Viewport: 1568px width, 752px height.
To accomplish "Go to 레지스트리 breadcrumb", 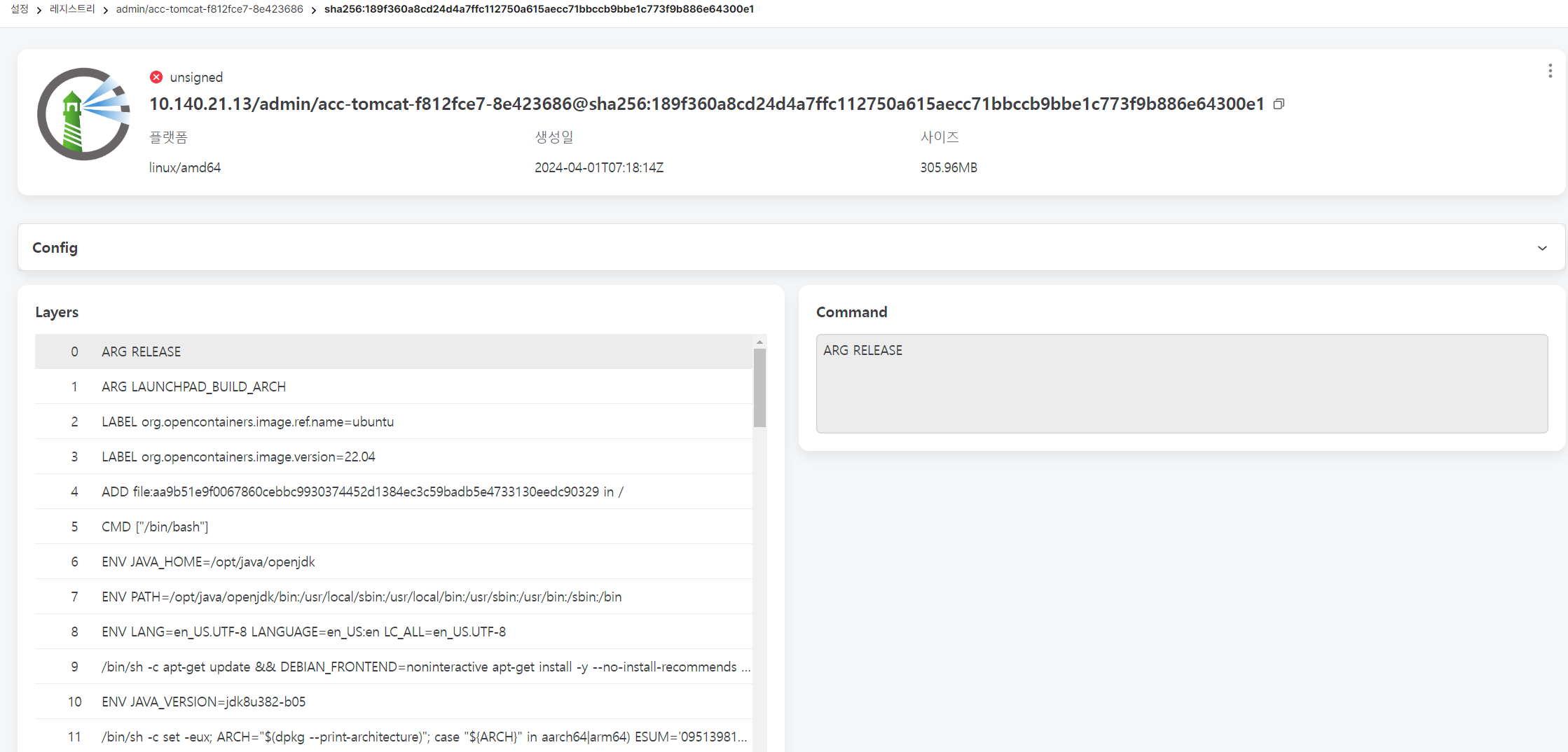I will [x=72, y=9].
